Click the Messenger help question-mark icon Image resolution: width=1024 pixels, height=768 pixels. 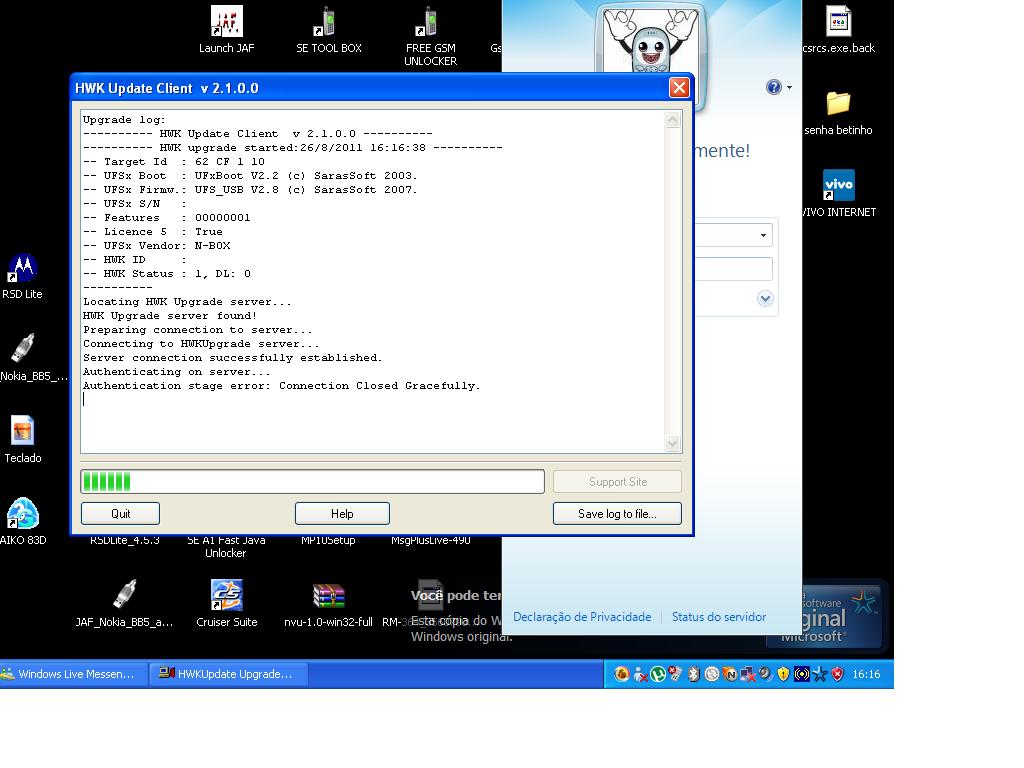tap(773, 87)
